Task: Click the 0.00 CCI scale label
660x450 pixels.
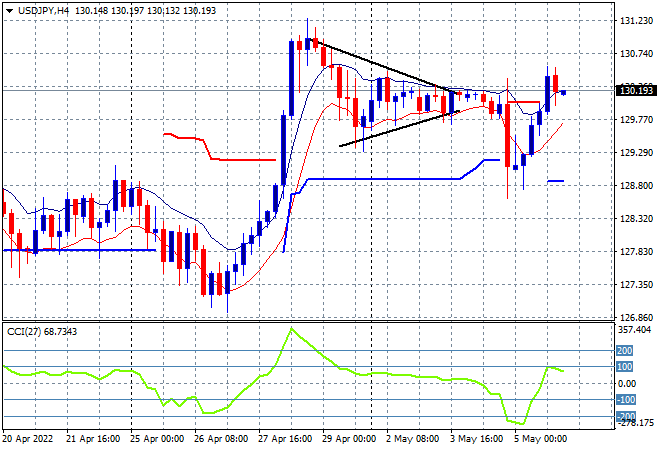Action: point(627,383)
